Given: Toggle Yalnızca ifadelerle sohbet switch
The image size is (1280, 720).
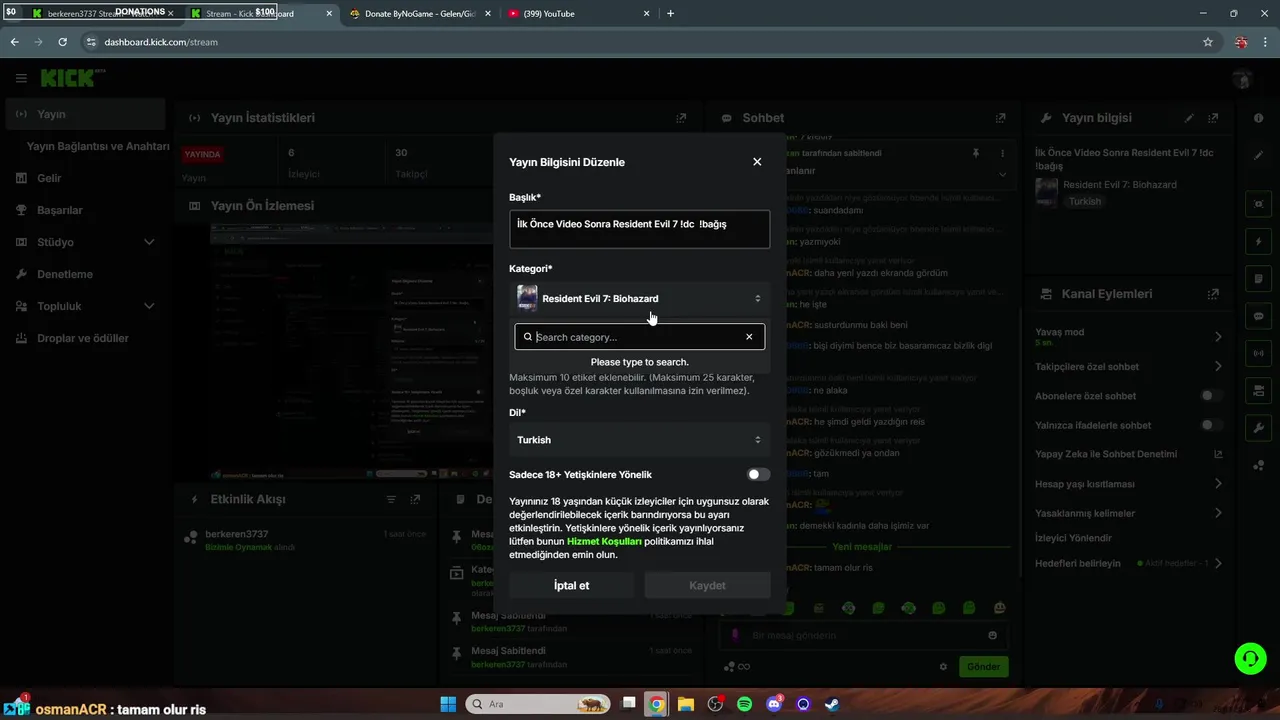Looking at the screenshot, I should coord(1211,425).
